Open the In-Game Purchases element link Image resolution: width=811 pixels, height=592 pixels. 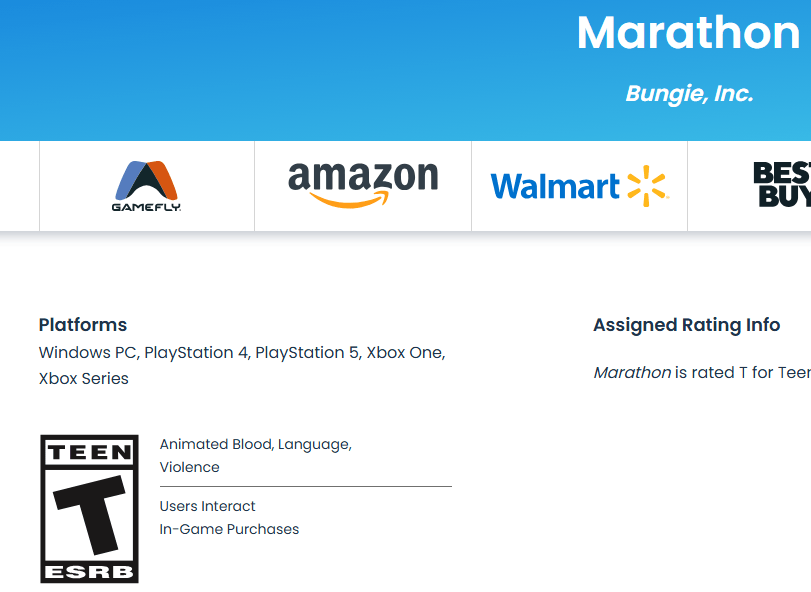coord(229,529)
